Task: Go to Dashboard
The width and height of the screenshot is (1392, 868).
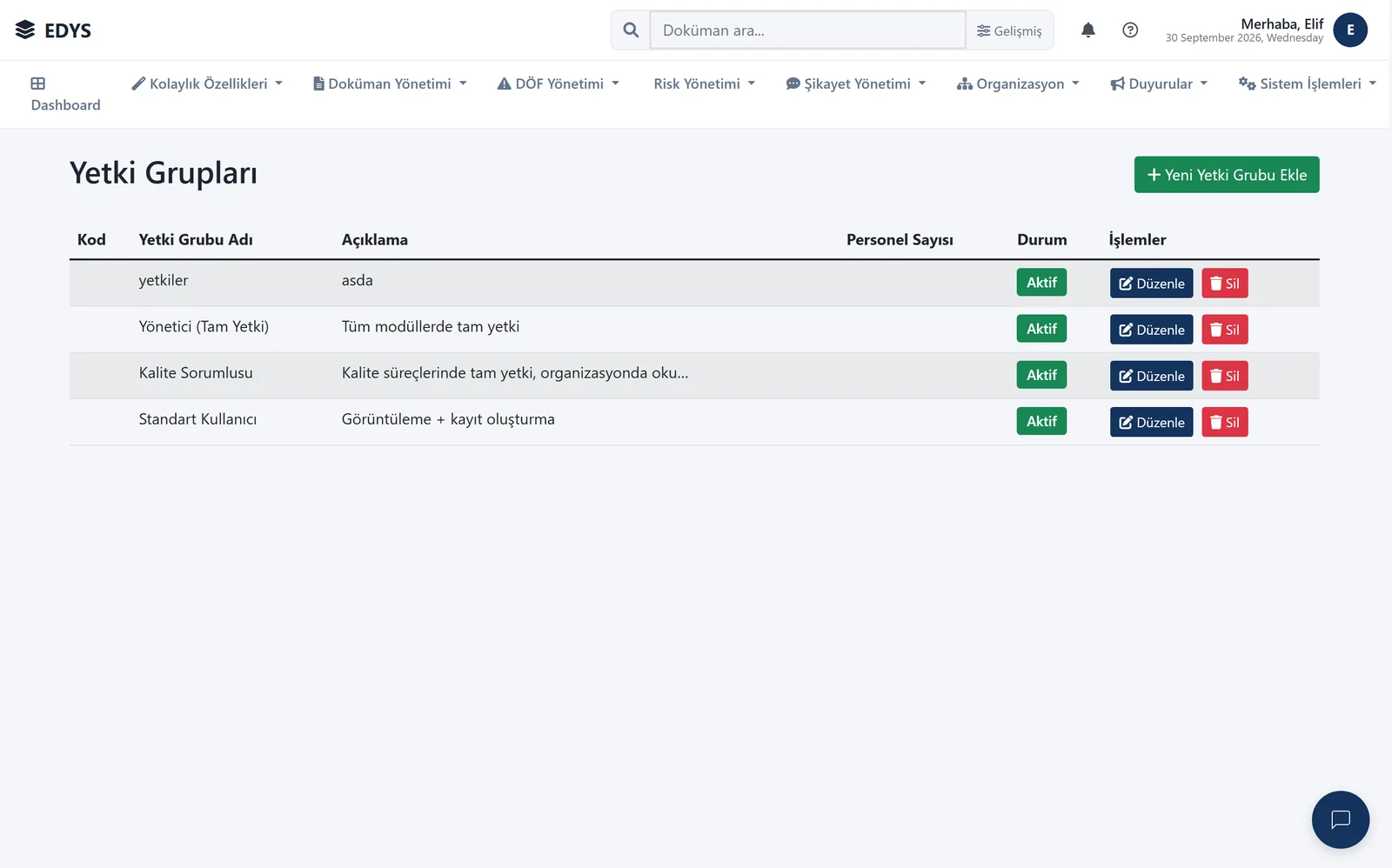Action: [x=66, y=94]
